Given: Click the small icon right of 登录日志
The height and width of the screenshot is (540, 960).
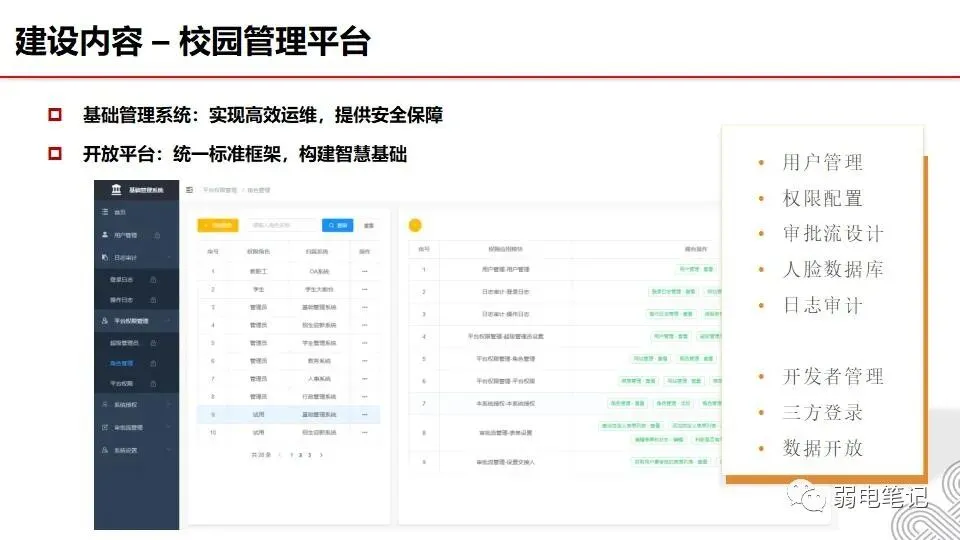Looking at the screenshot, I should click(x=153, y=280).
